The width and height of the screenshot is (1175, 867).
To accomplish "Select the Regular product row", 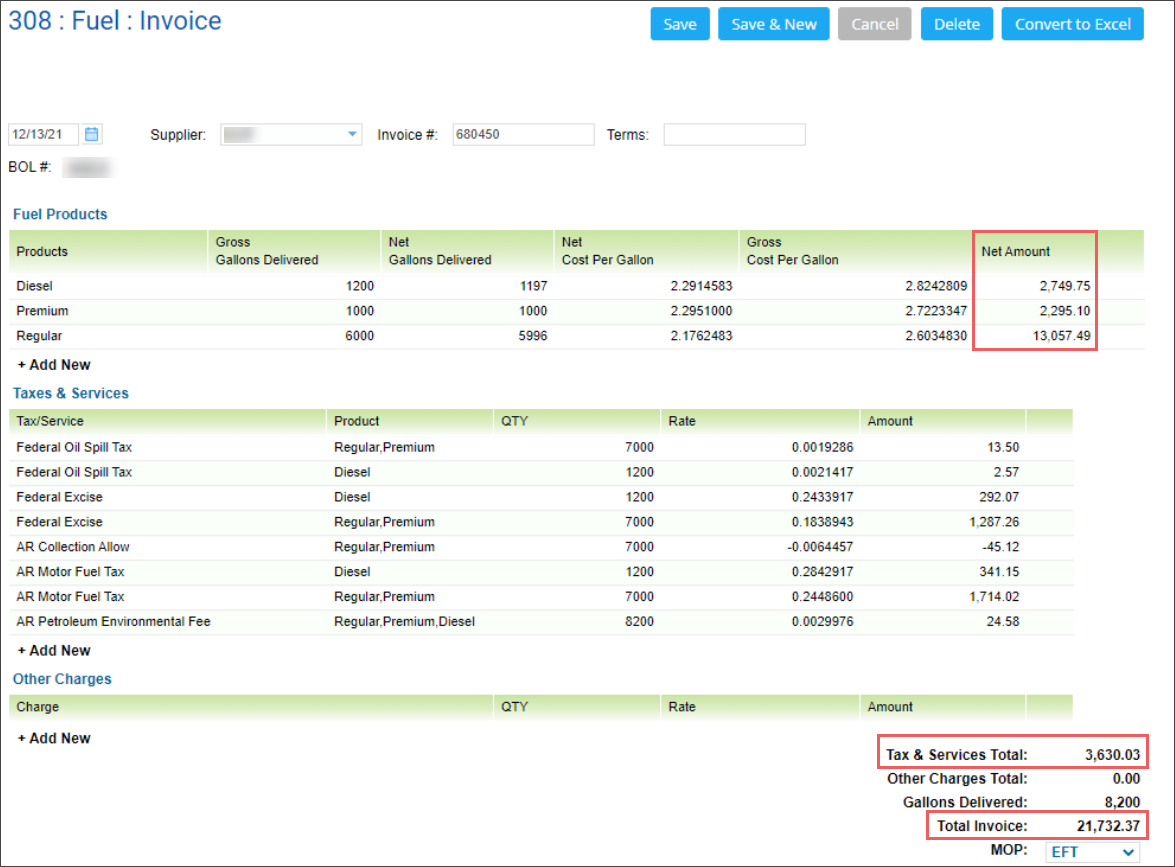I will (576, 336).
